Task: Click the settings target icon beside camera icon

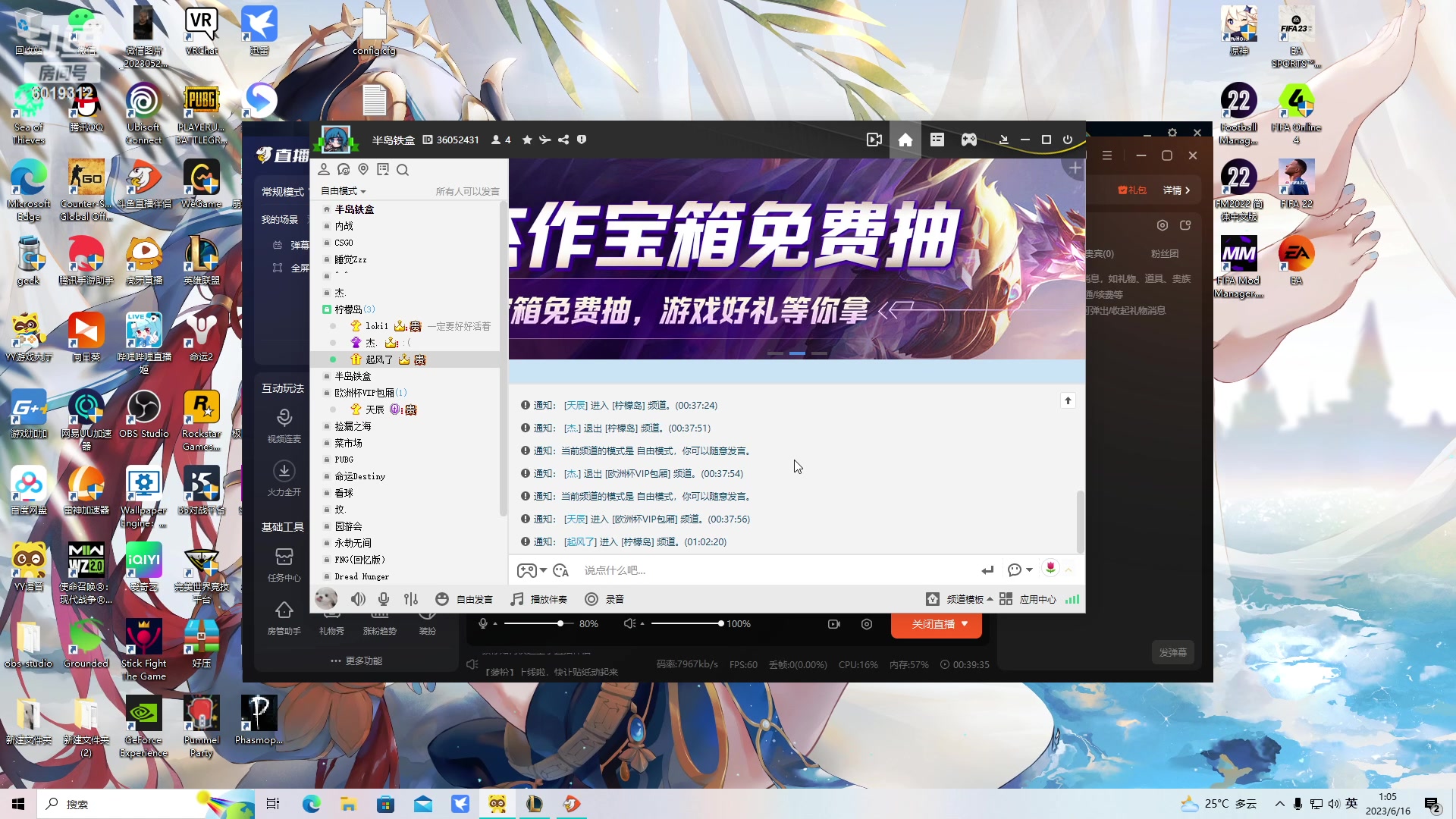Action: coord(867,624)
